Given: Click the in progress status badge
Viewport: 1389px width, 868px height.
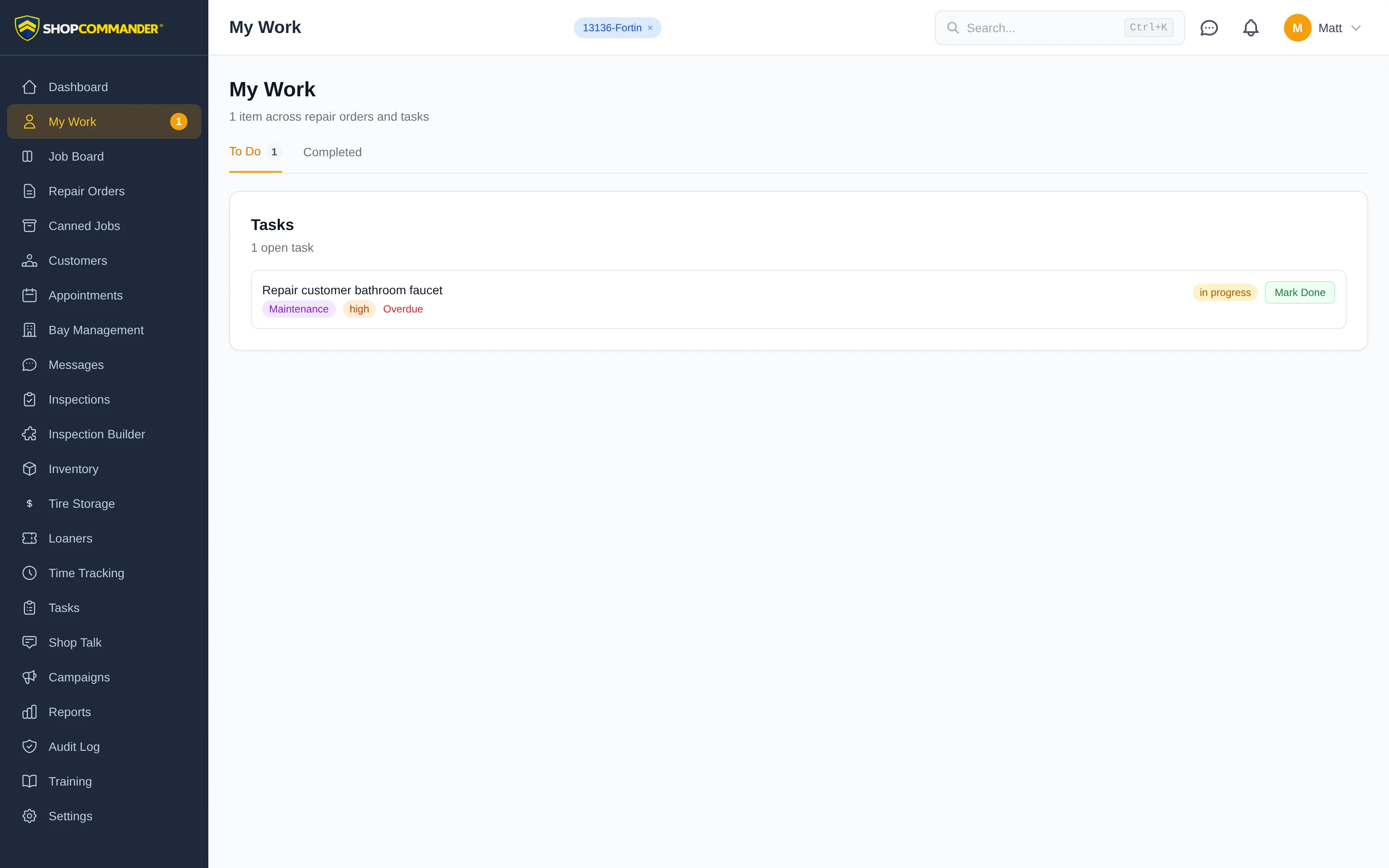Looking at the screenshot, I should click(1225, 293).
